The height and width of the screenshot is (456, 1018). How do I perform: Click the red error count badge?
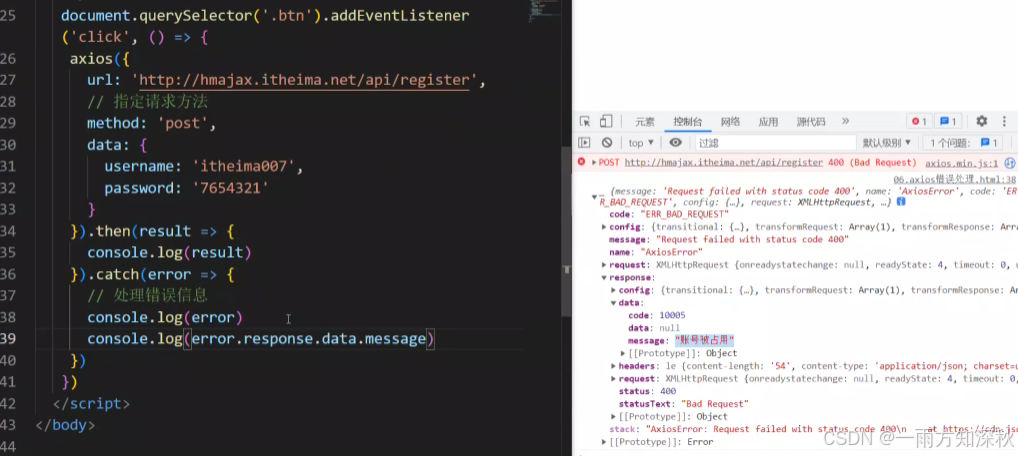919,121
